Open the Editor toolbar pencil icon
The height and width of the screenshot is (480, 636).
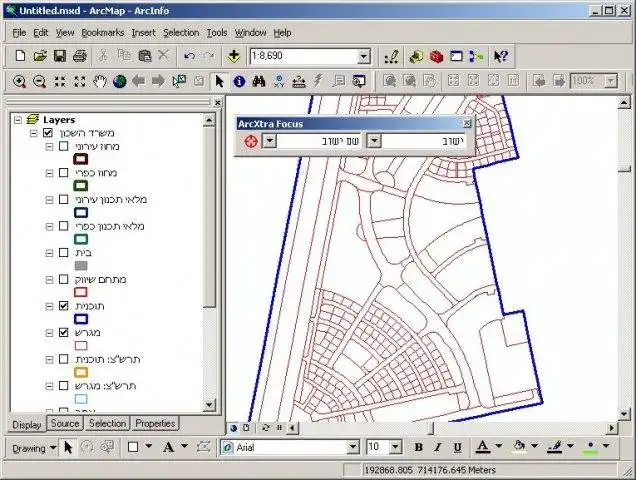[391, 57]
